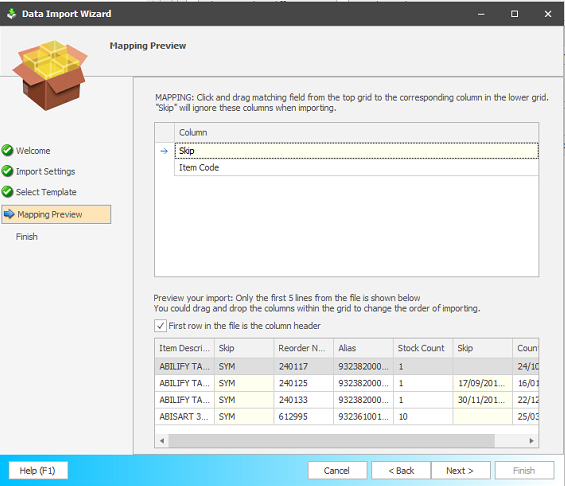Screen dimensions: 565x486
Task: Click the package box wizard image
Action: 50,75
